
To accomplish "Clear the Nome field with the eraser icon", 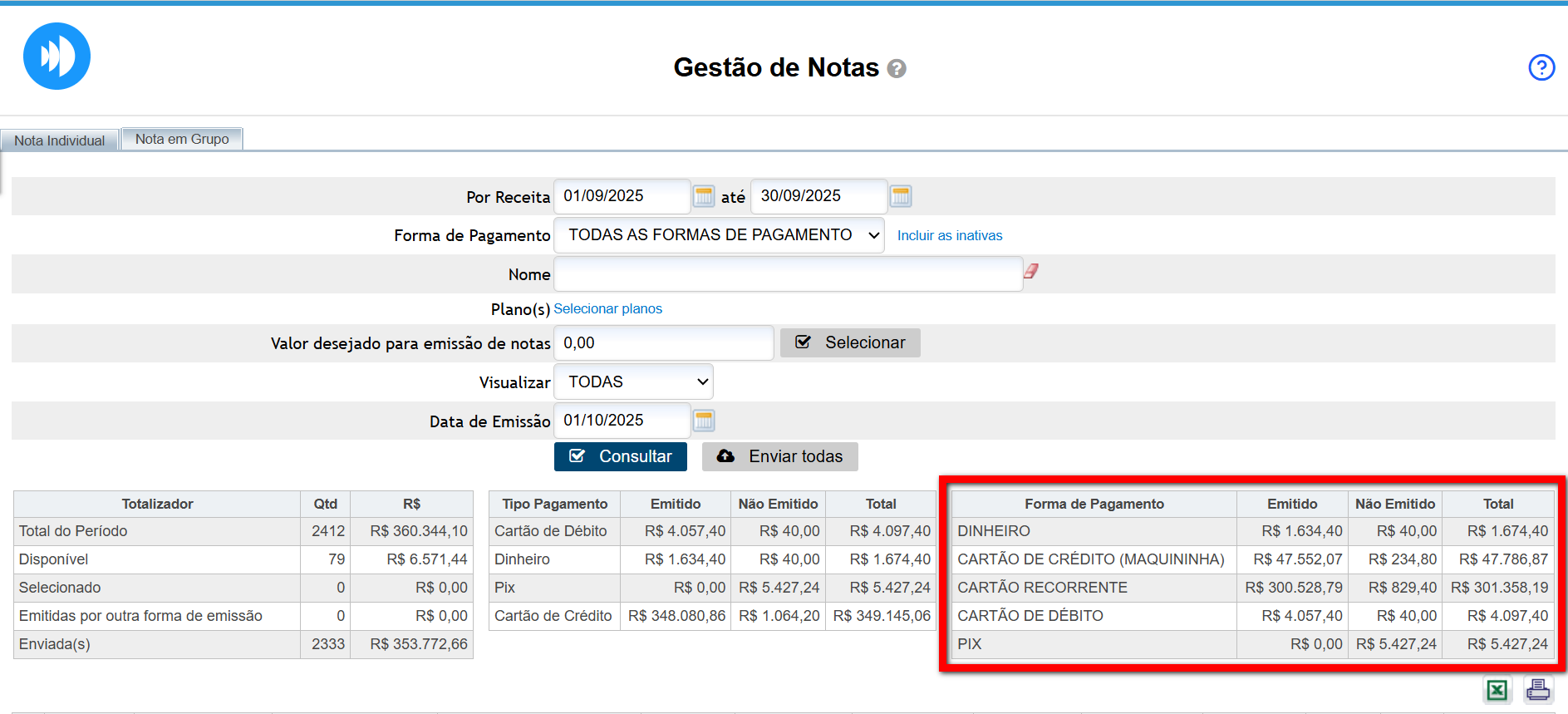I will coord(1031,271).
